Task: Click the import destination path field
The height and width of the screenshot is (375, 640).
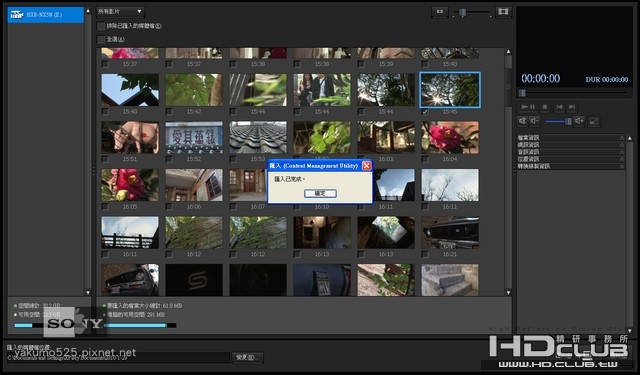Action: 118,358
